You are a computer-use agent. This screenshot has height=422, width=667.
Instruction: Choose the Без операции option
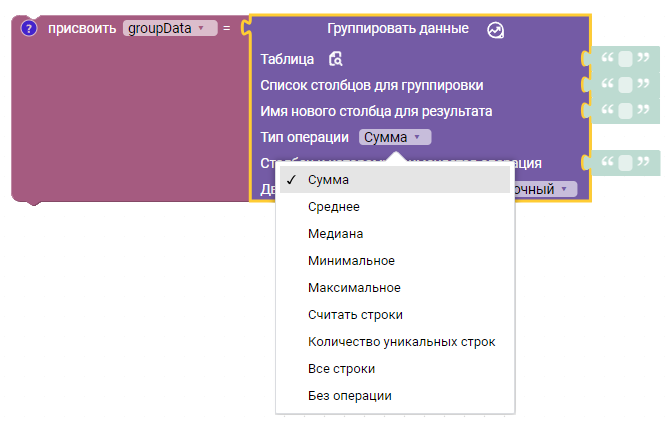click(x=395, y=396)
